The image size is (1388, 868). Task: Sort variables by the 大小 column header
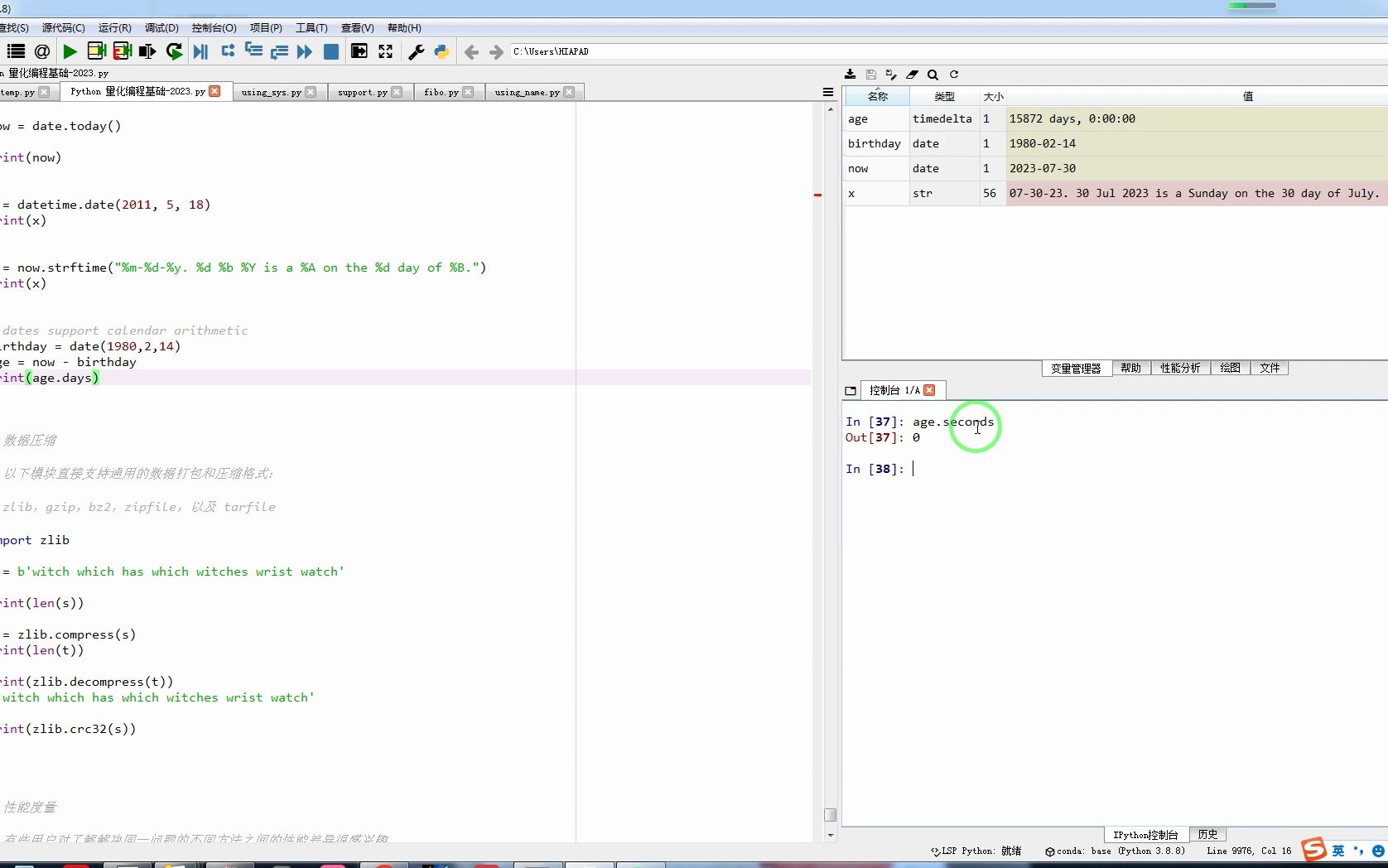993,97
